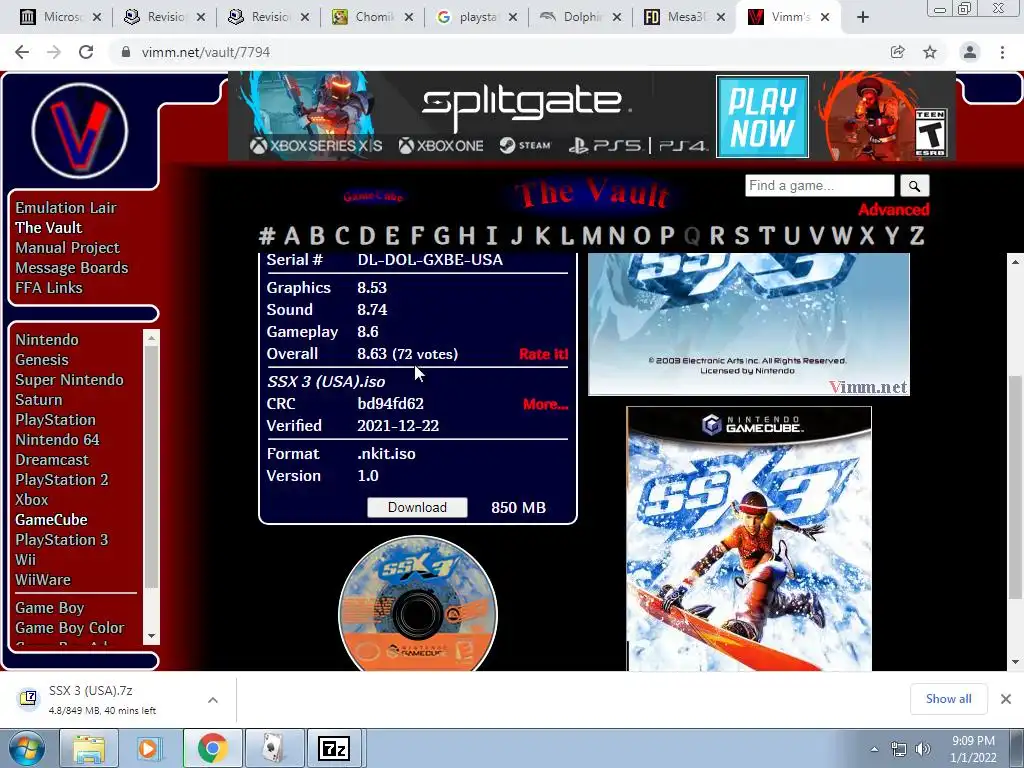Click the system list scroll-down arrow
This screenshot has height=768, width=1024.
[152, 636]
